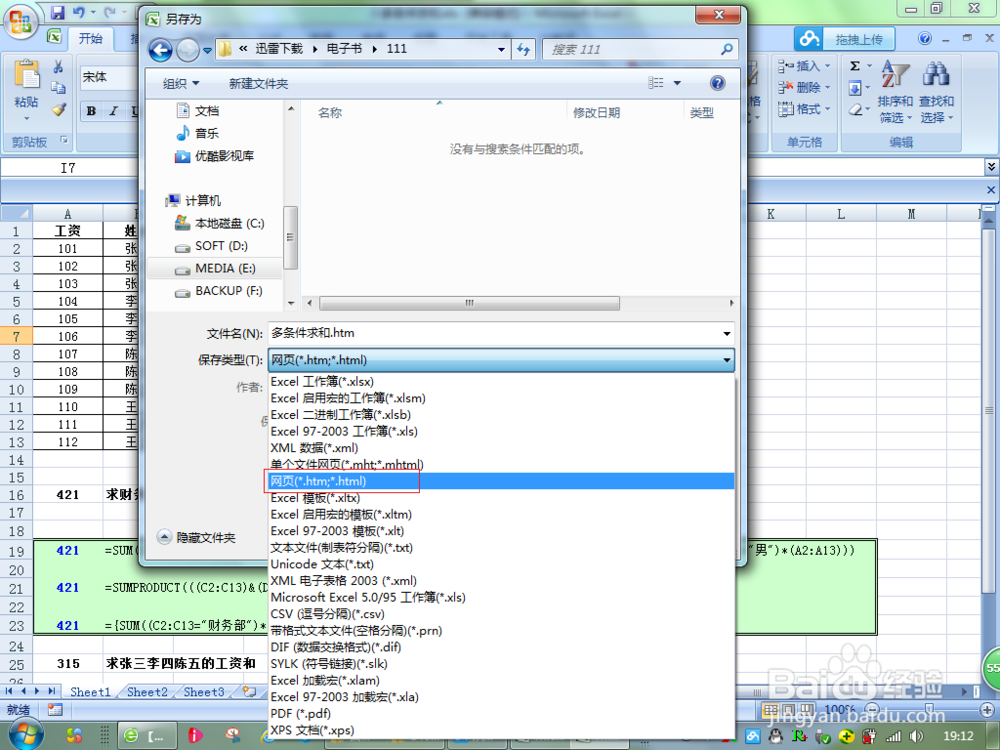Collapse folders with Hide Folders button
Image resolution: width=1000 pixels, height=750 pixels.
[x=196, y=538]
